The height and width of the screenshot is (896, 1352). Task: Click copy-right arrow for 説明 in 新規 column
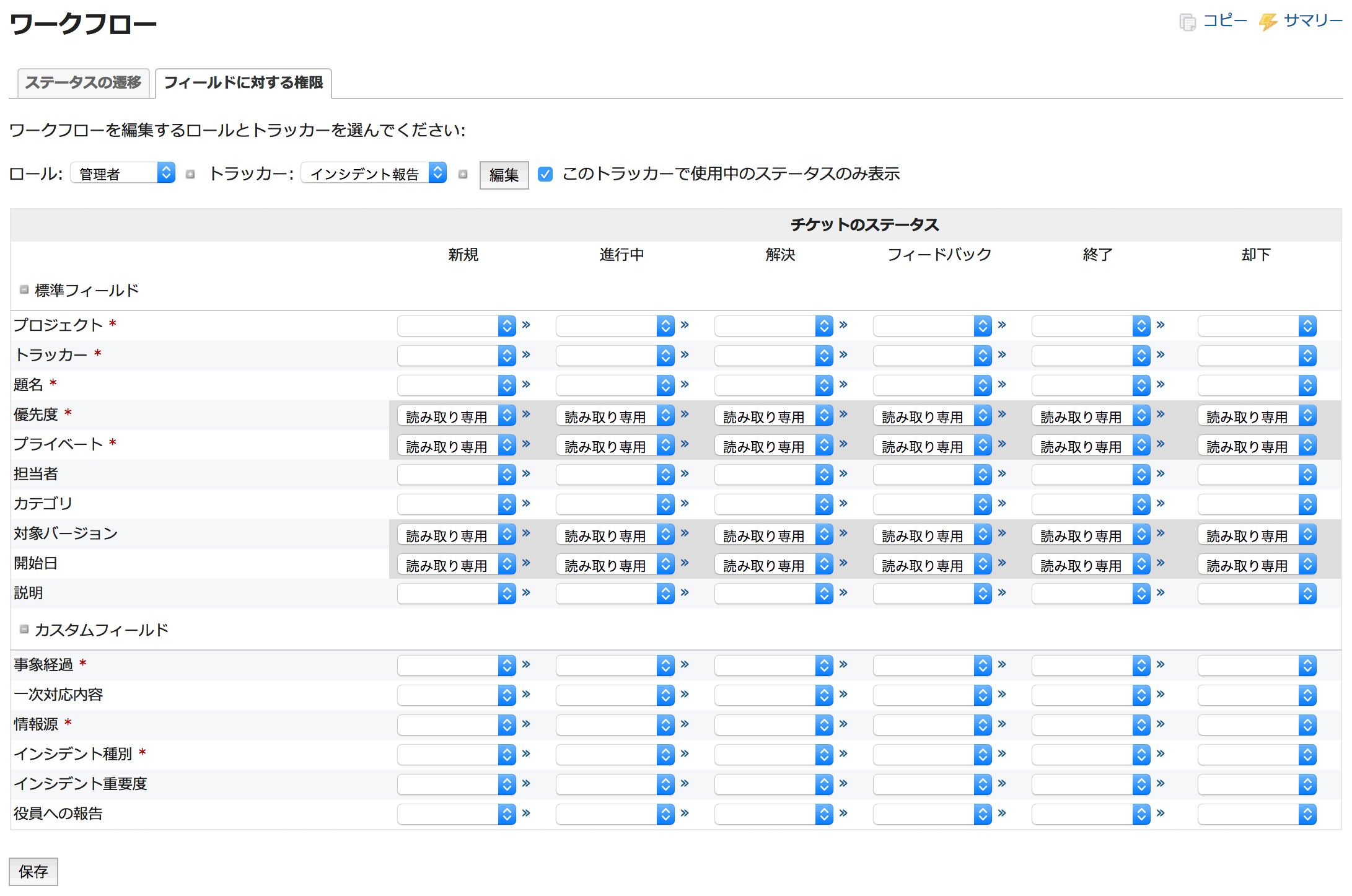point(526,592)
